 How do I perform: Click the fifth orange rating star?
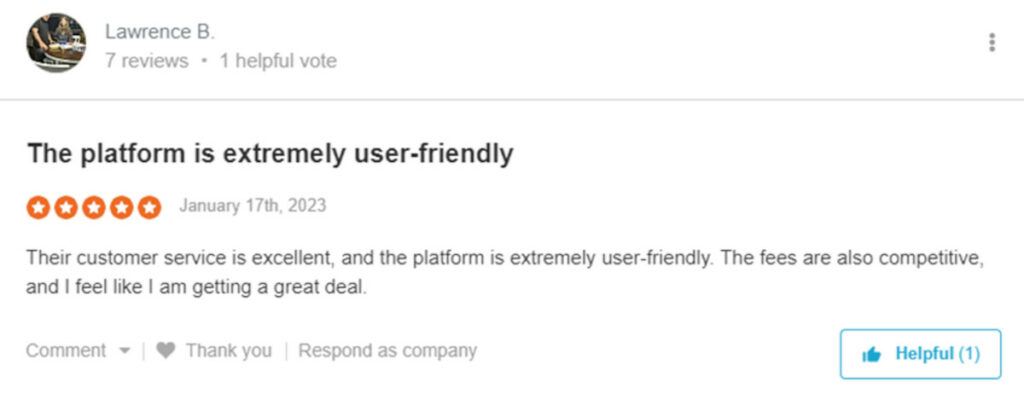click(x=150, y=207)
